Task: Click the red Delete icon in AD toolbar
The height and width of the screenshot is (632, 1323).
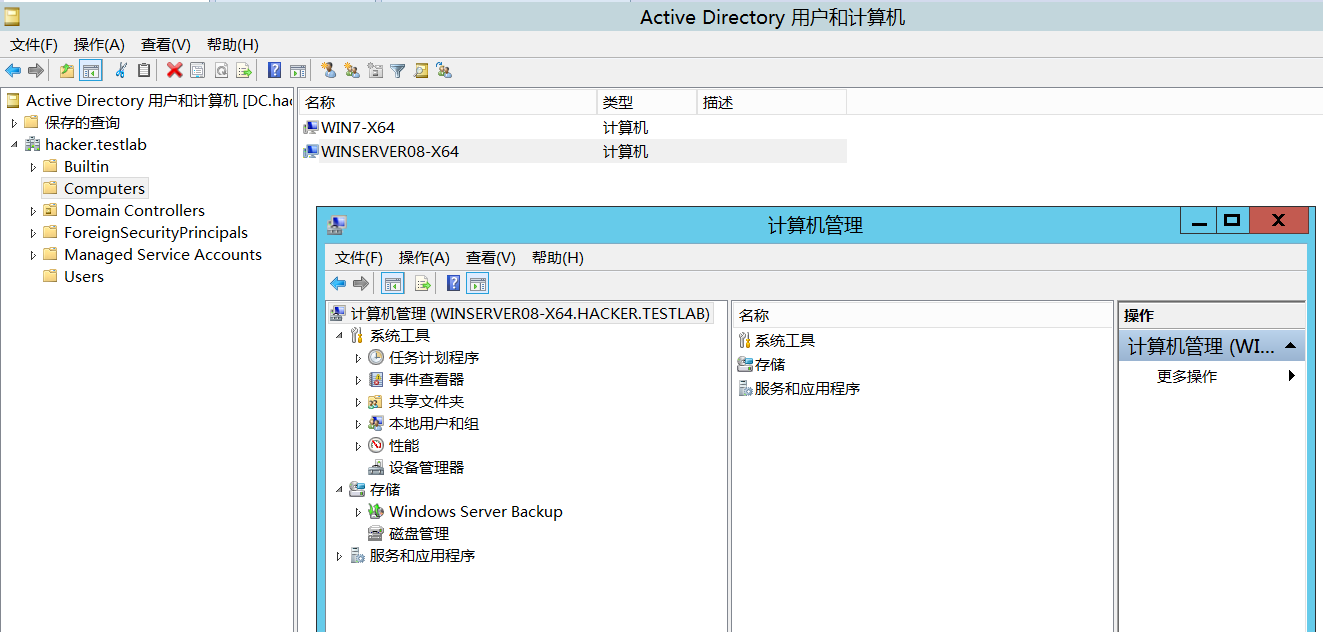Action: pyautogui.click(x=174, y=70)
